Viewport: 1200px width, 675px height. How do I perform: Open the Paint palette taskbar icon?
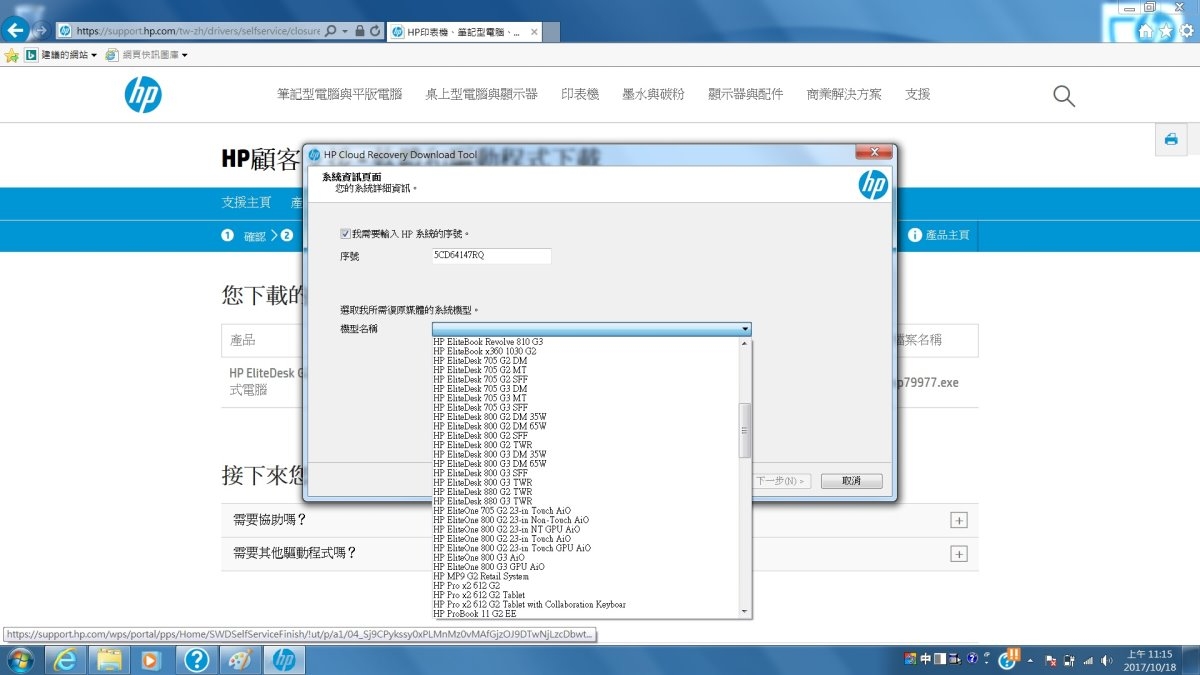point(240,660)
